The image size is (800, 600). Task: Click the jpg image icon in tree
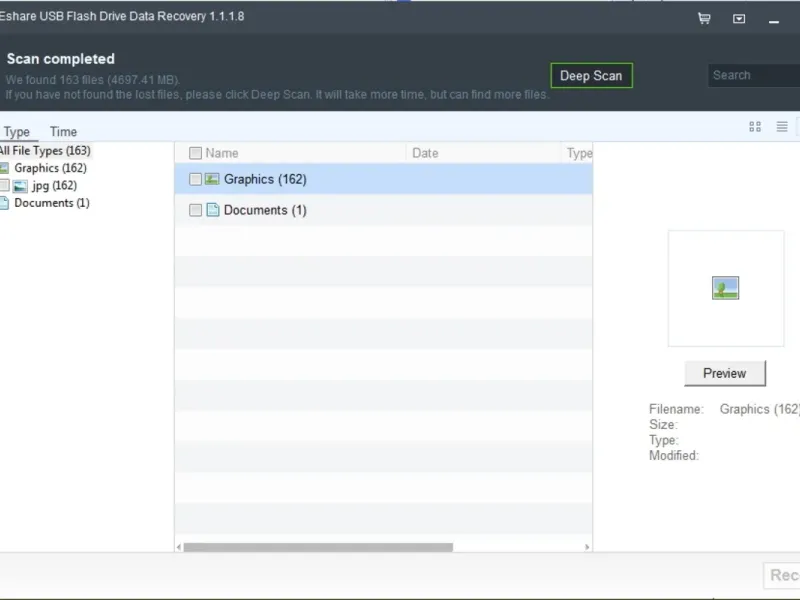20,186
